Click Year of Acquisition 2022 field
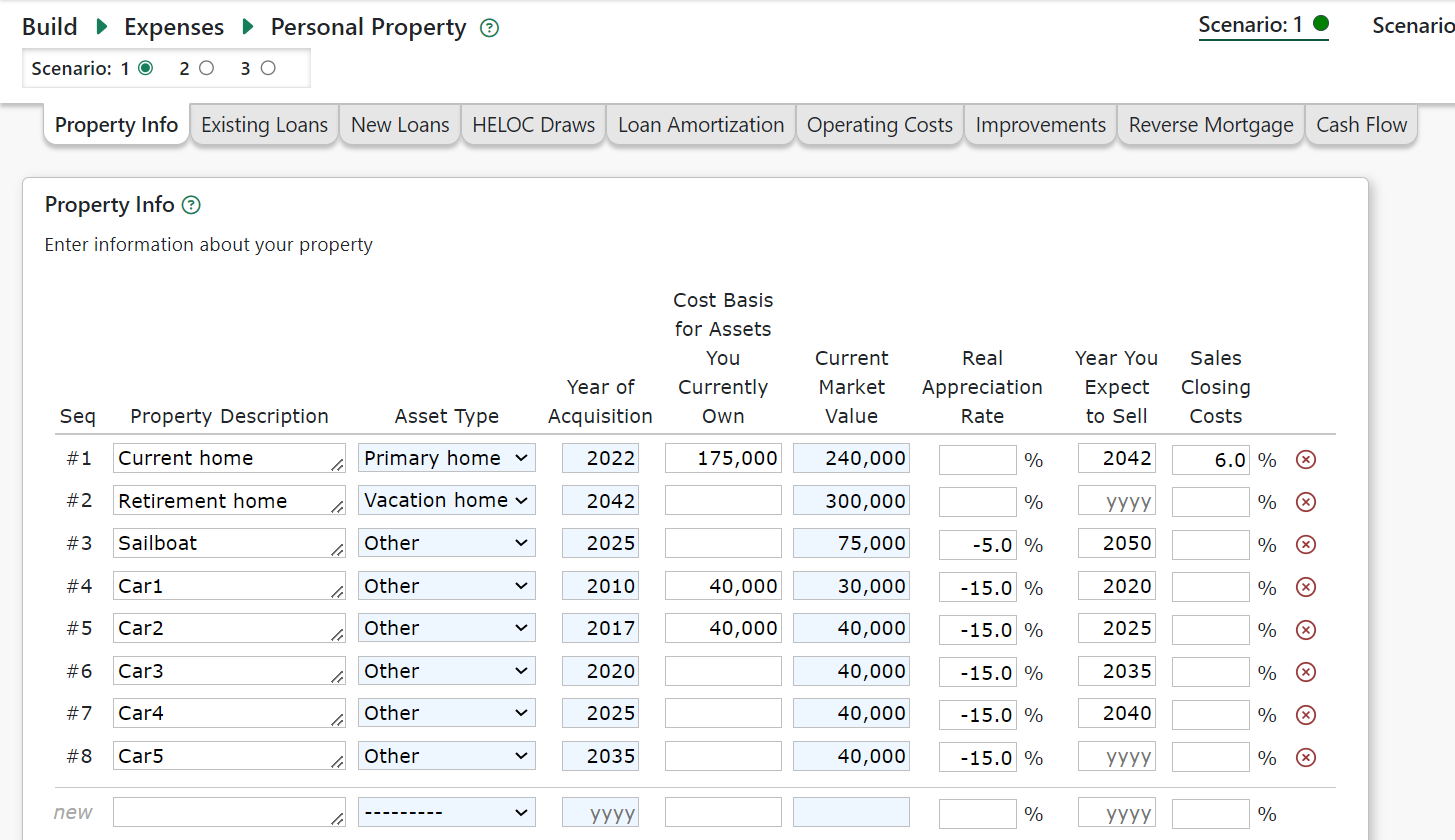This screenshot has width=1455, height=840. [601, 458]
